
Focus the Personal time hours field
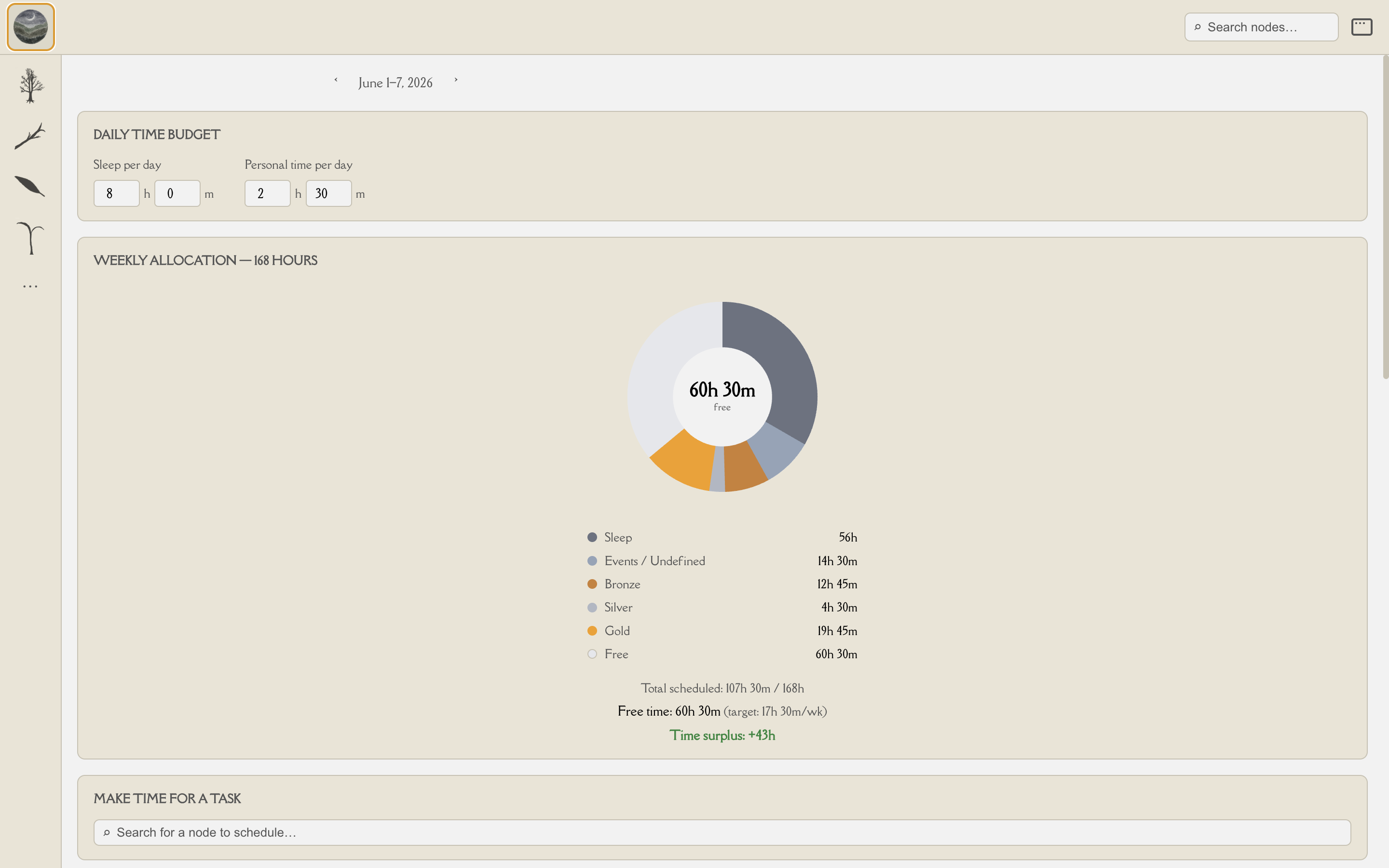tap(268, 193)
